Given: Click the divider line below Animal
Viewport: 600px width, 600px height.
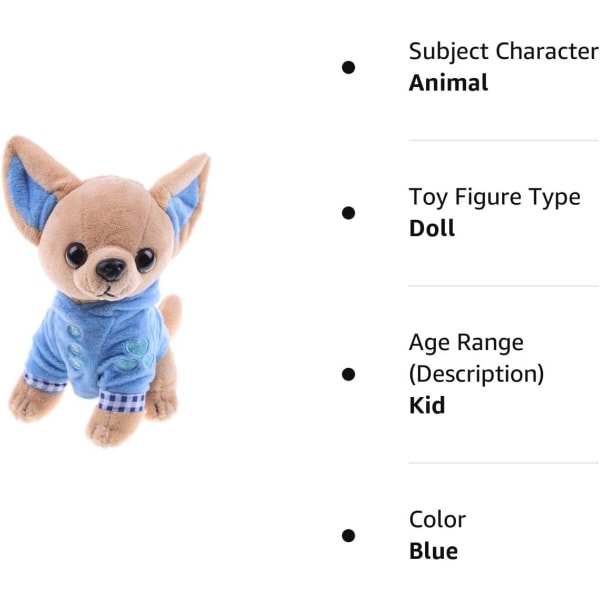Looking at the screenshot, I should (504, 140).
